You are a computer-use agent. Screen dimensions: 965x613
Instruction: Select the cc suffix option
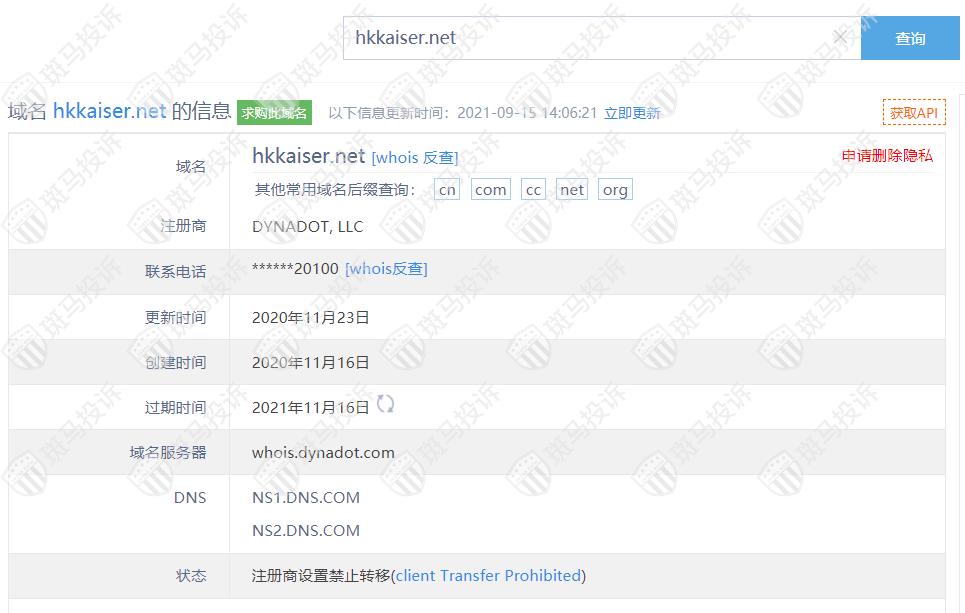click(x=533, y=190)
